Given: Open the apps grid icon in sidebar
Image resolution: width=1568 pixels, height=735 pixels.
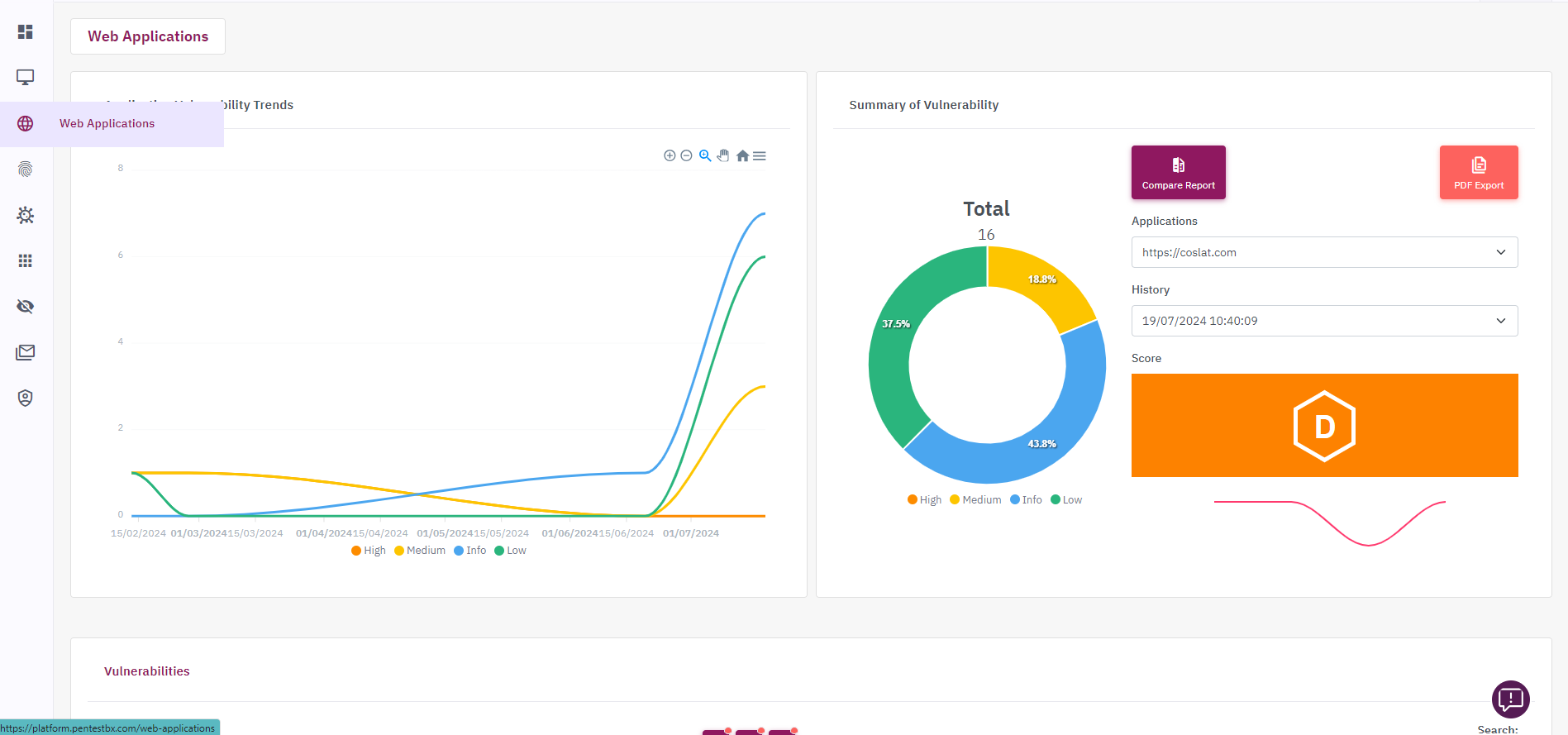Looking at the screenshot, I should pyautogui.click(x=26, y=260).
